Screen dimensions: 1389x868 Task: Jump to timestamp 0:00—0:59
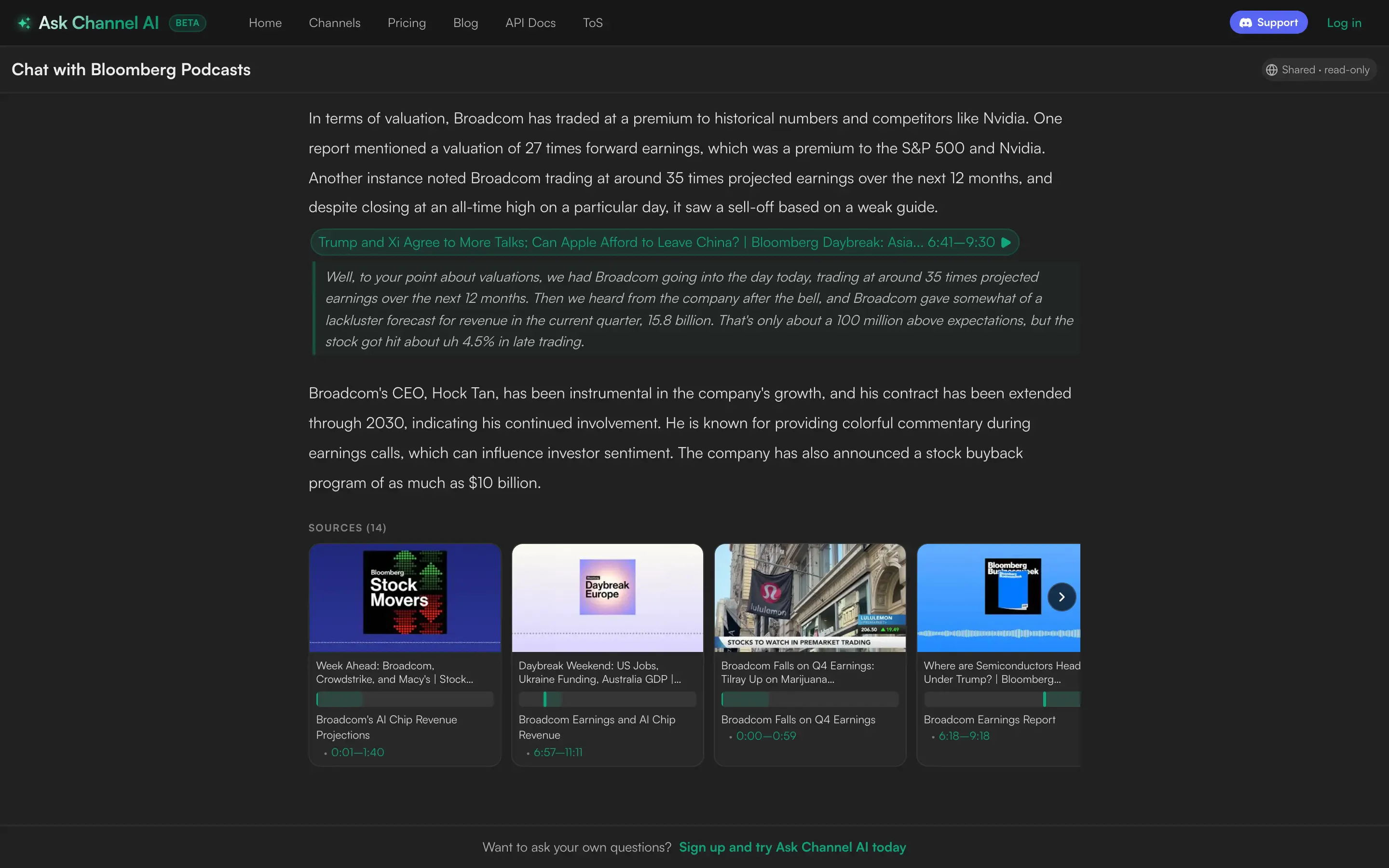point(766,736)
